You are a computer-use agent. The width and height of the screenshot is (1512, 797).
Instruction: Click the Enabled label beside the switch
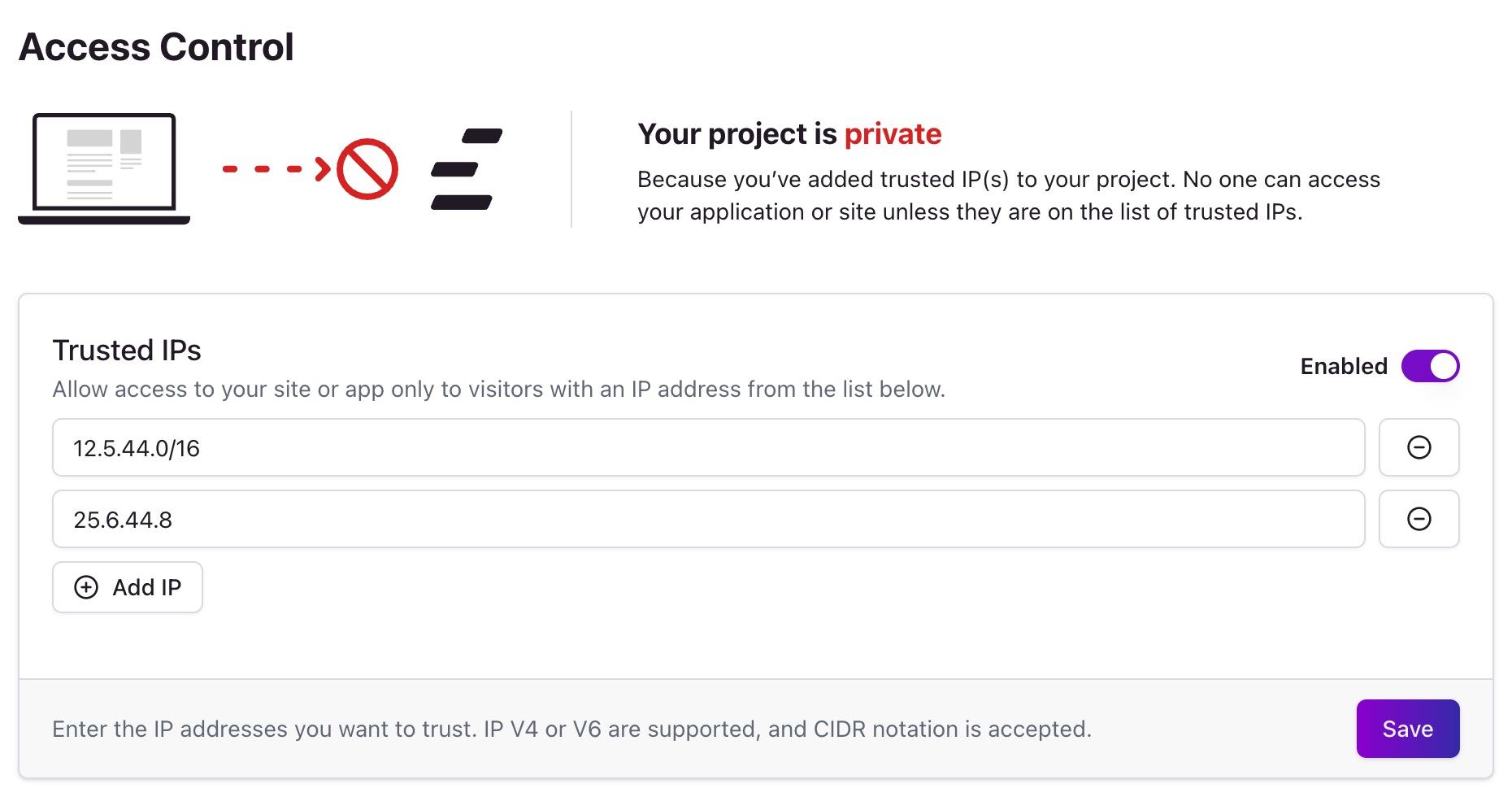coord(1344,366)
